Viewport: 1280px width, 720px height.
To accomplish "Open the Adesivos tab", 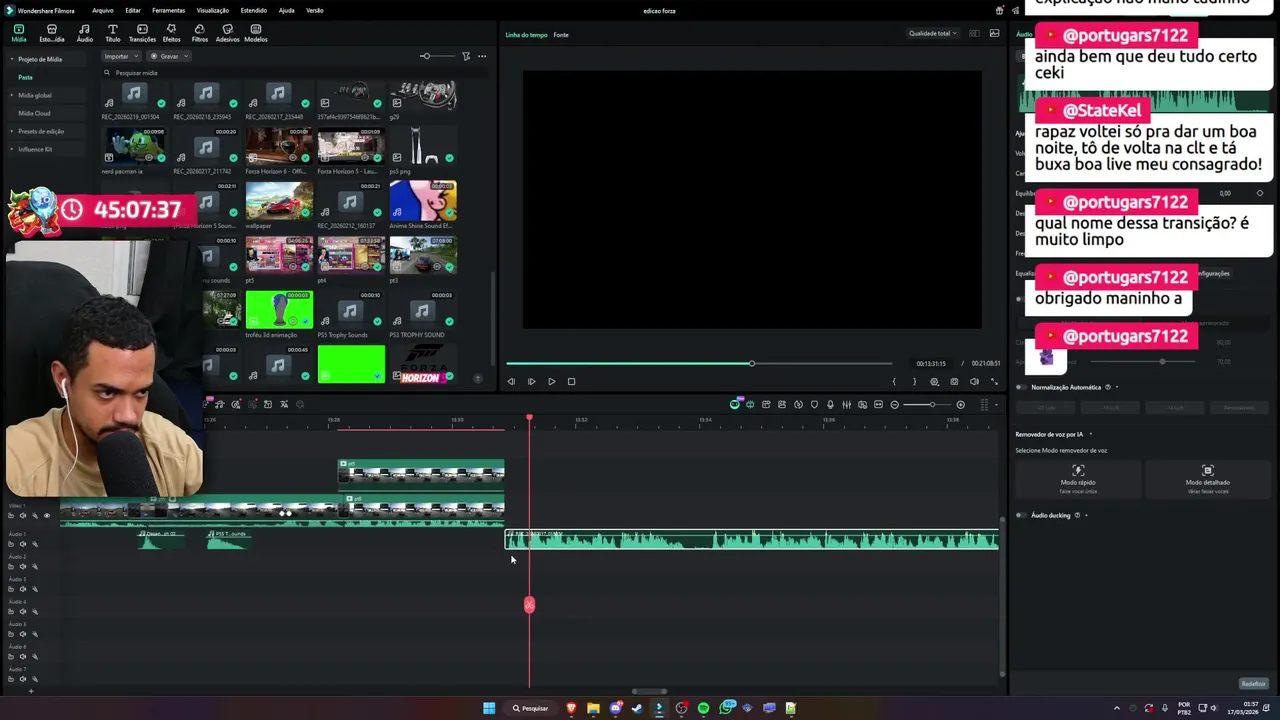I will point(227,33).
